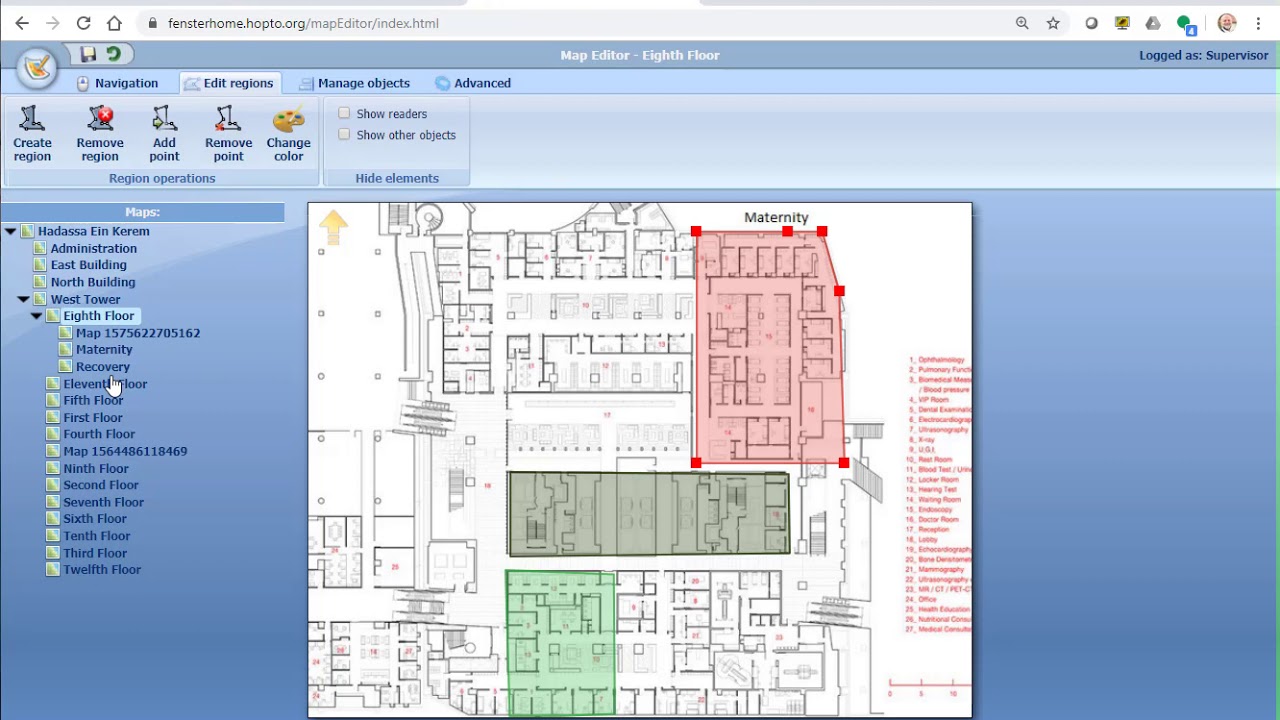Go back in the browser
The width and height of the screenshot is (1280, 720).
22,23
